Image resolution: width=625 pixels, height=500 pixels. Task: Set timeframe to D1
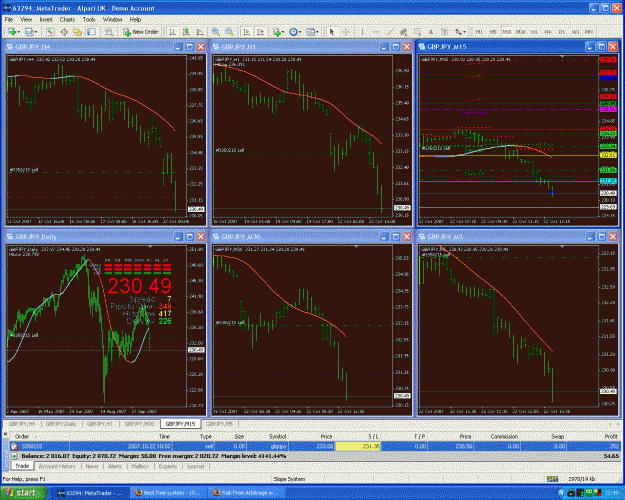coord(562,32)
